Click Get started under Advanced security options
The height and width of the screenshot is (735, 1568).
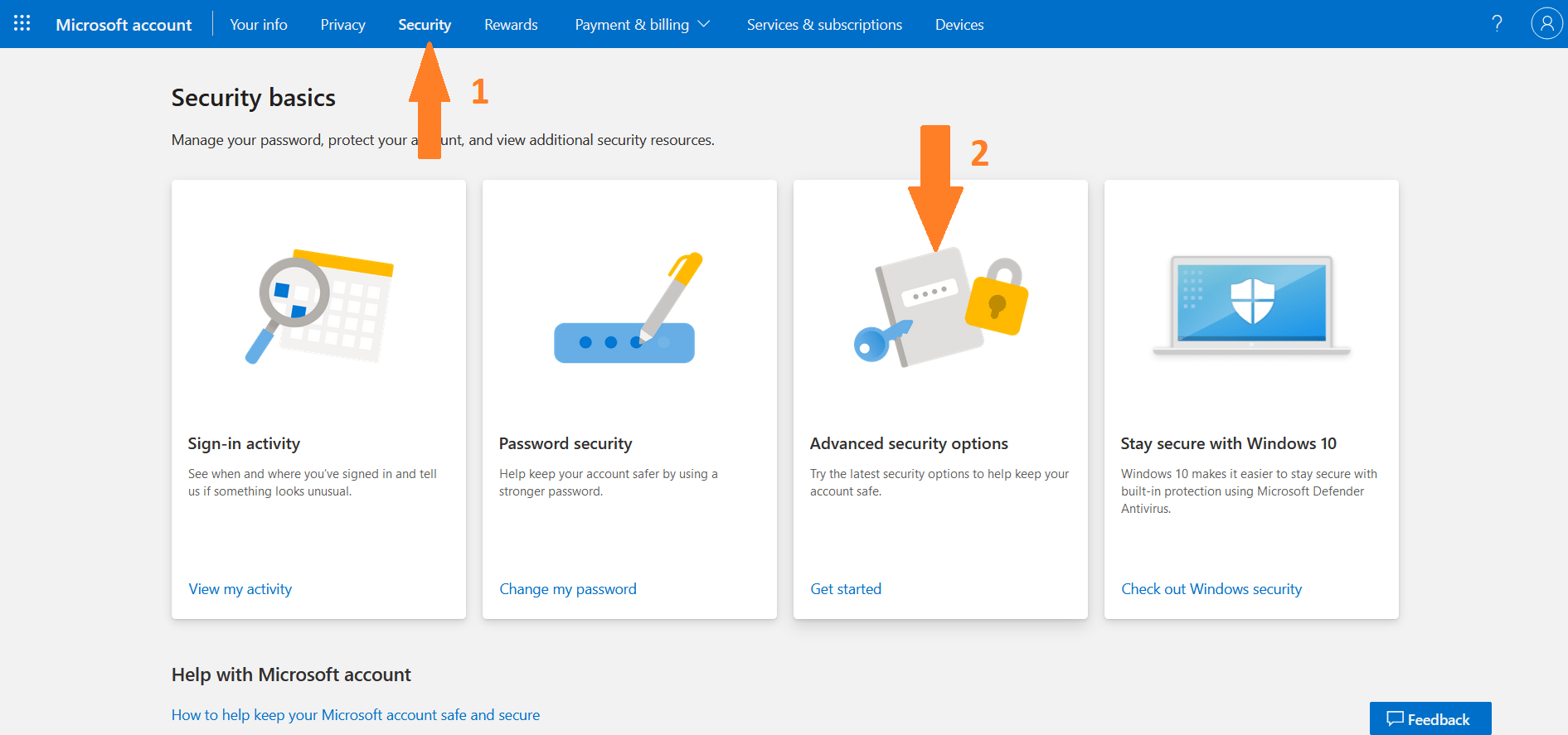click(846, 589)
